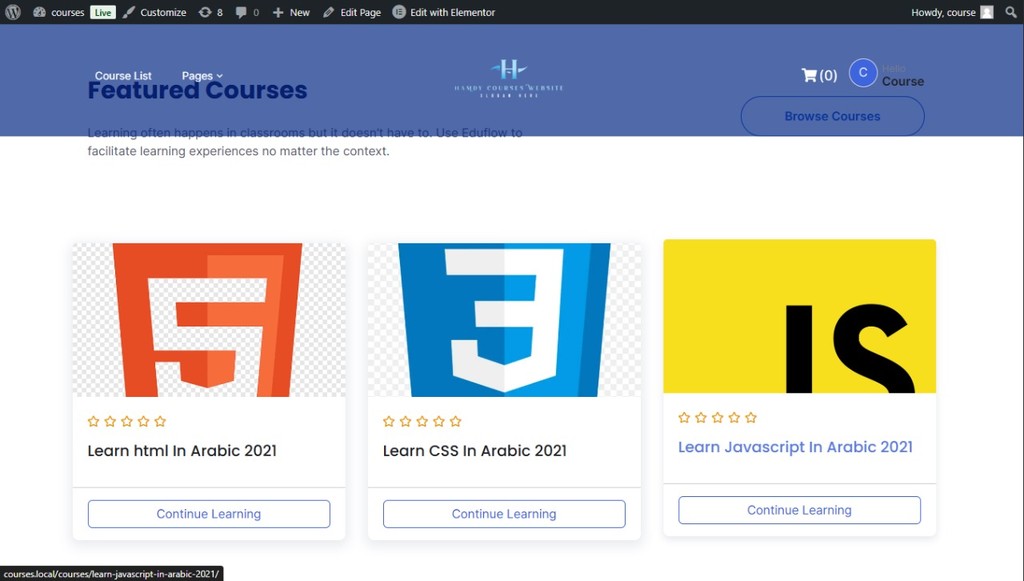Click first rating star of Javascript course

[684, 417]
